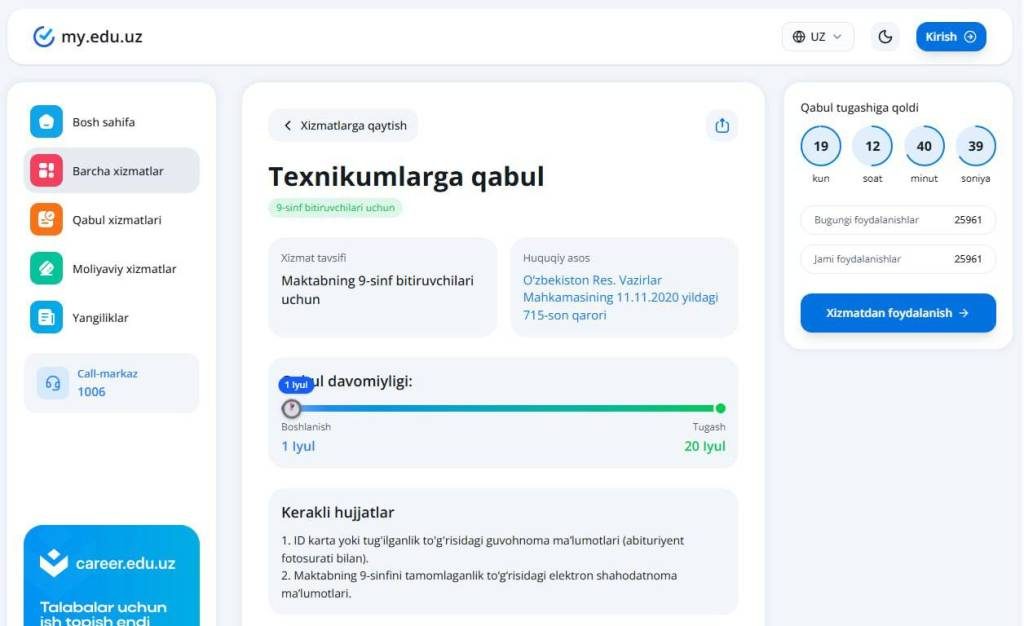
Task: Open Qabul xizmatlari menu item
Action: (112, 219)
